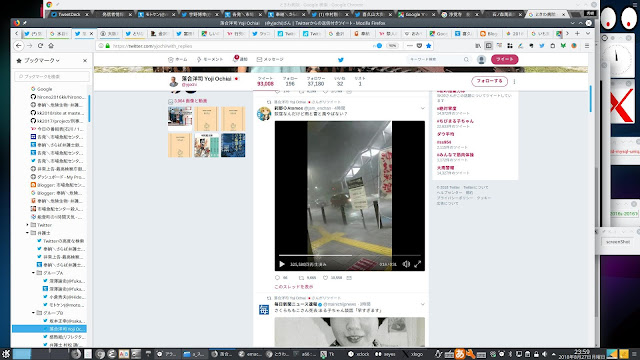Click the Firefox back navigation arrow
The image size is (640, 360).
[19, 46]
